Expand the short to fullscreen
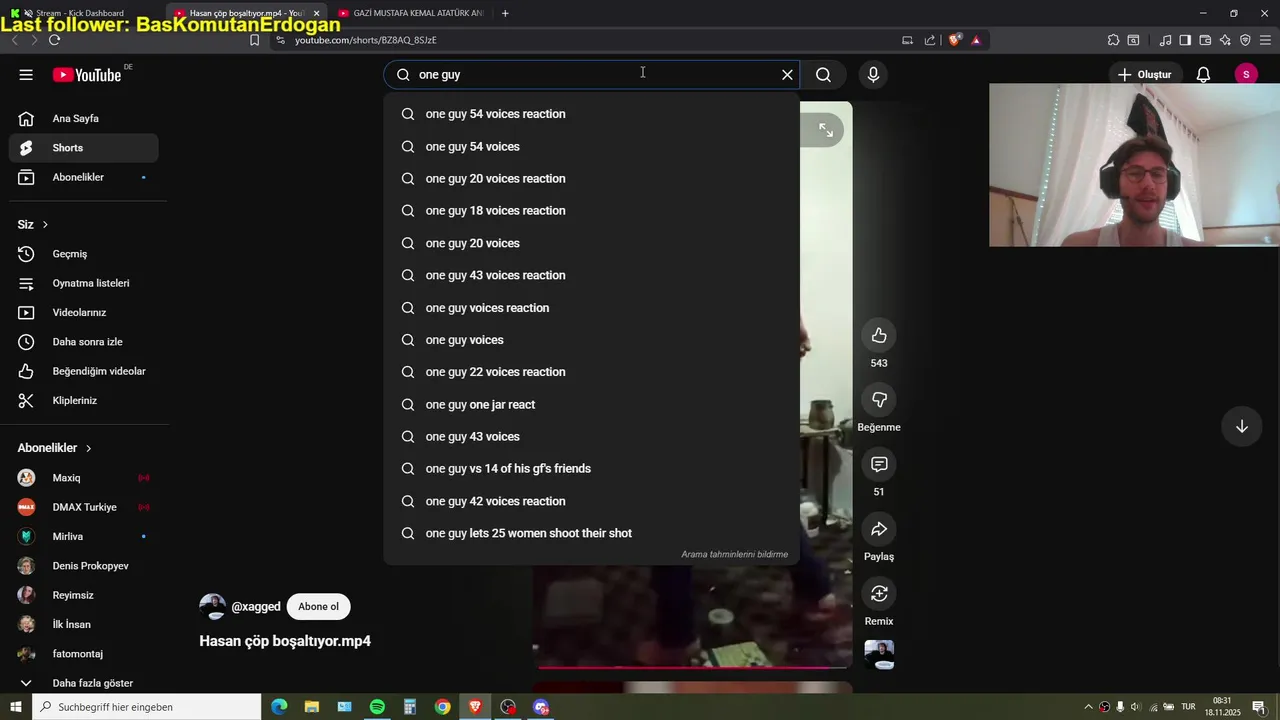Image resolution: width=1280 pixels, height=720 pixels. pos(826,130)
